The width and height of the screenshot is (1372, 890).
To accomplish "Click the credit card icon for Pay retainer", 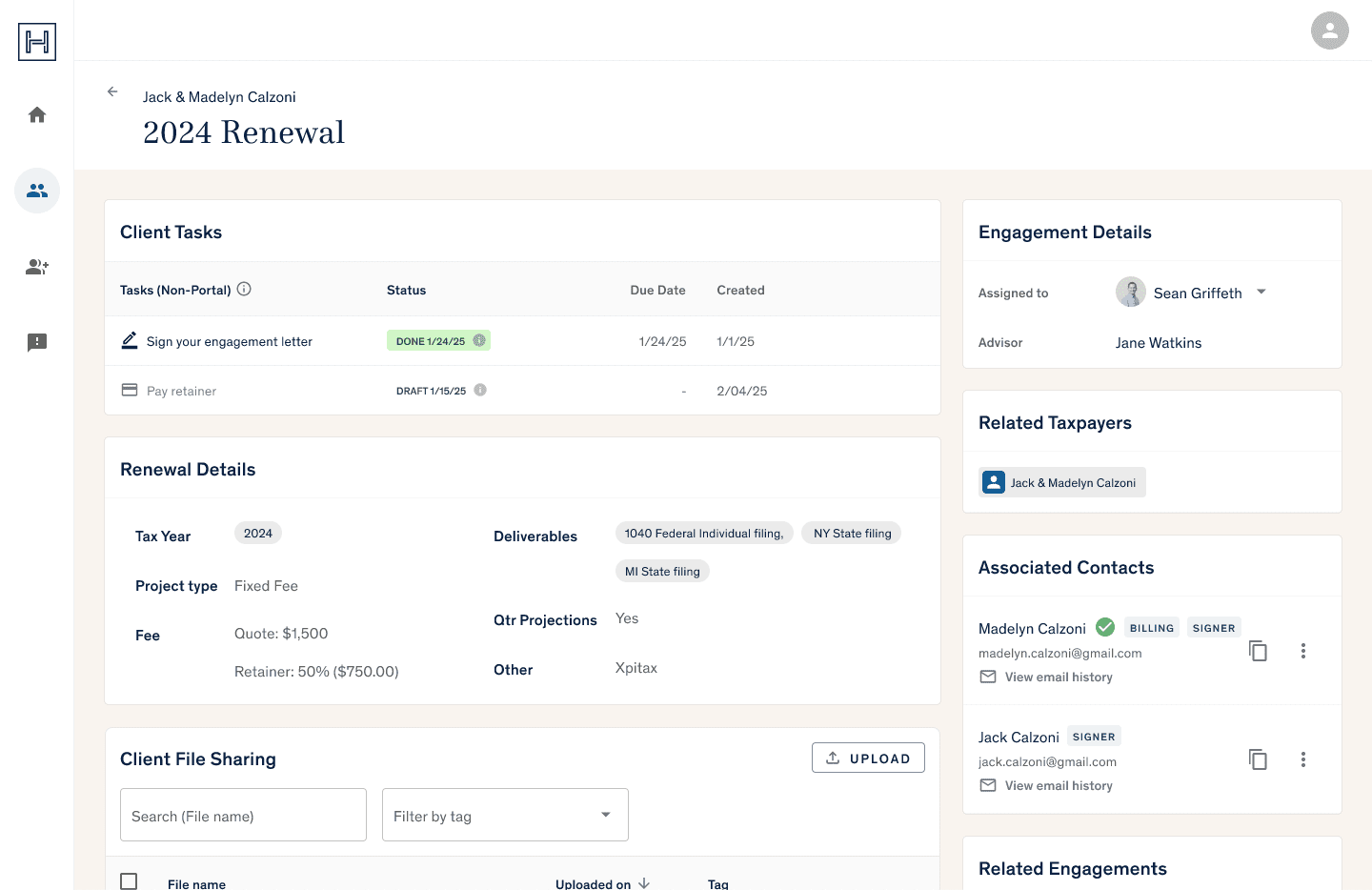I will [130, 390].
